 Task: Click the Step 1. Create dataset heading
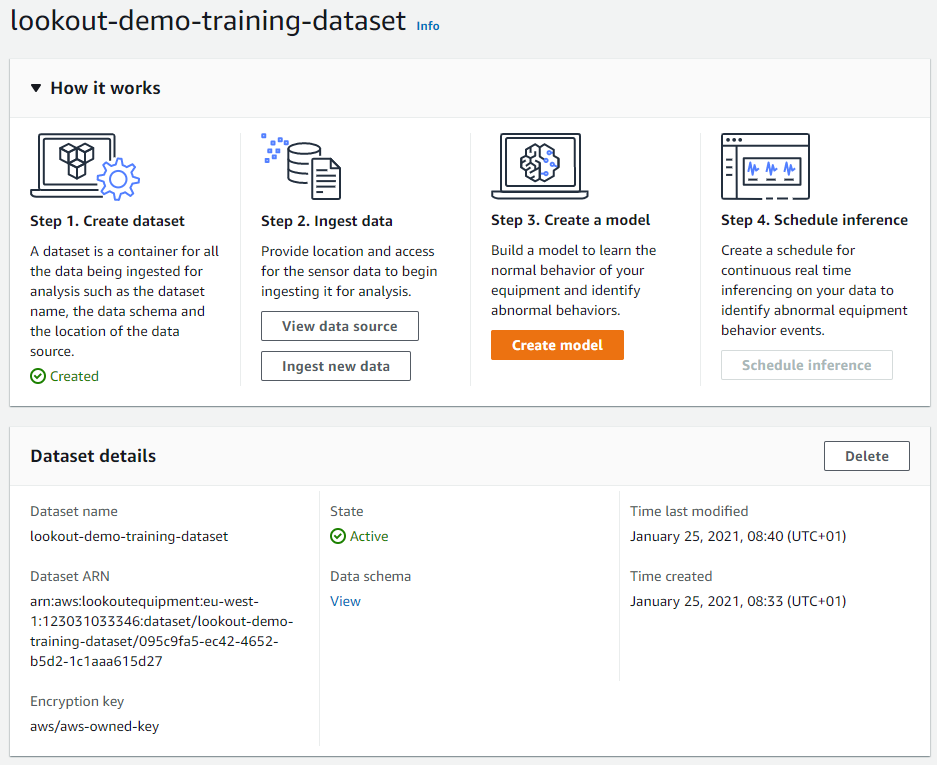tap(108, 221)
